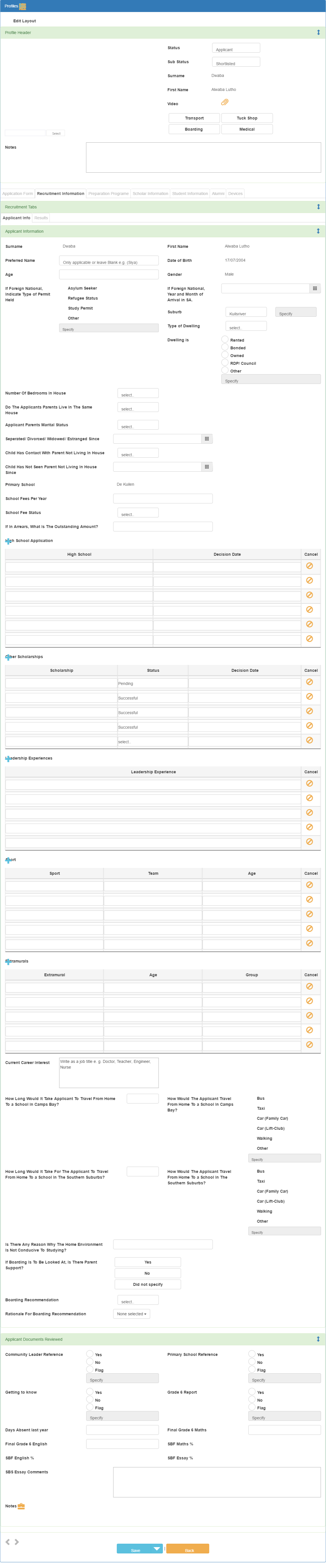The width and height of the screenshot is (326, 1568).
Task: Collapse the Profile Header section arrow
Action: point(318,32)
